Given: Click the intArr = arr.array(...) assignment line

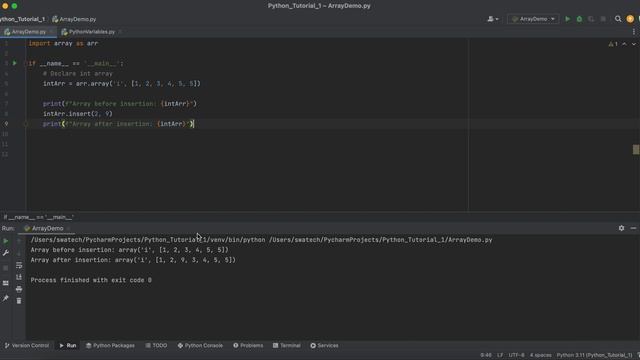Looking at the screenshot, I should [x=122, y=84].
